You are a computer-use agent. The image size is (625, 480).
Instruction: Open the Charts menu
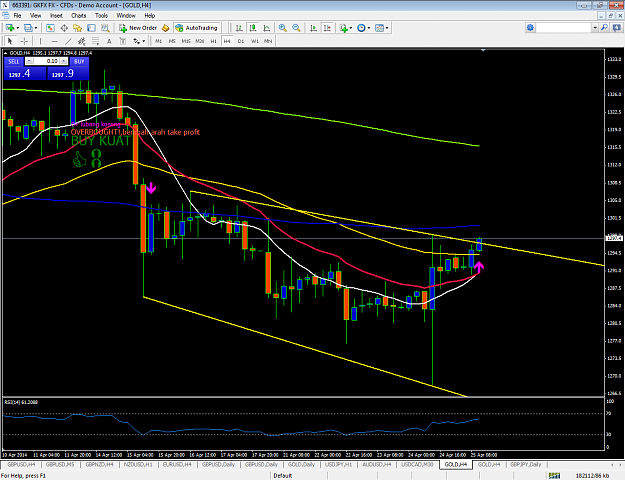point(79,16)
